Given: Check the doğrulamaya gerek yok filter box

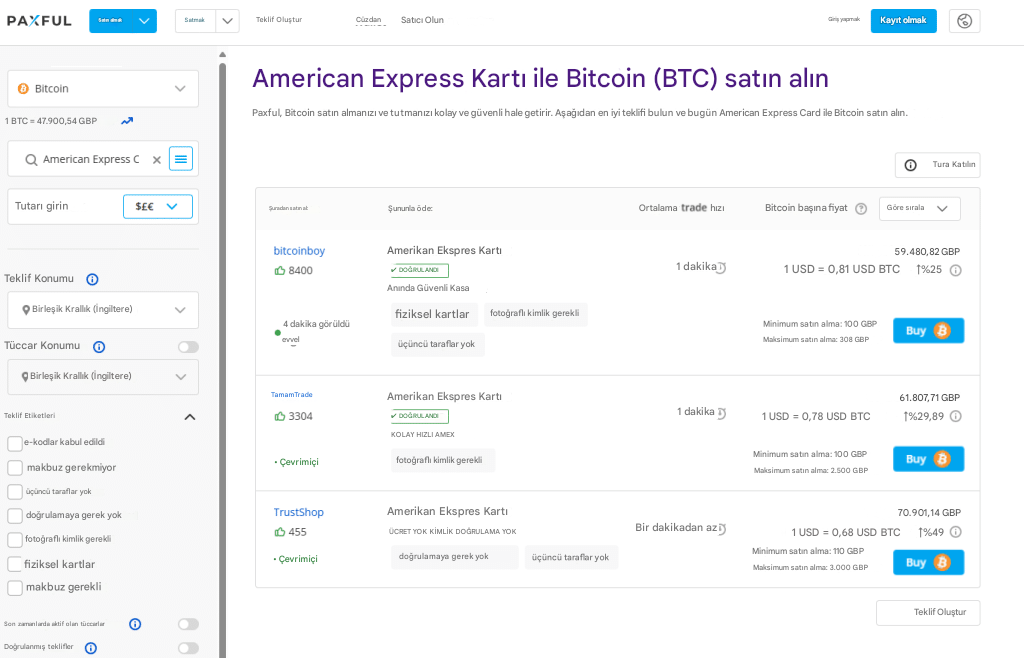Looking at the screenshot, I should pos(14,516).
